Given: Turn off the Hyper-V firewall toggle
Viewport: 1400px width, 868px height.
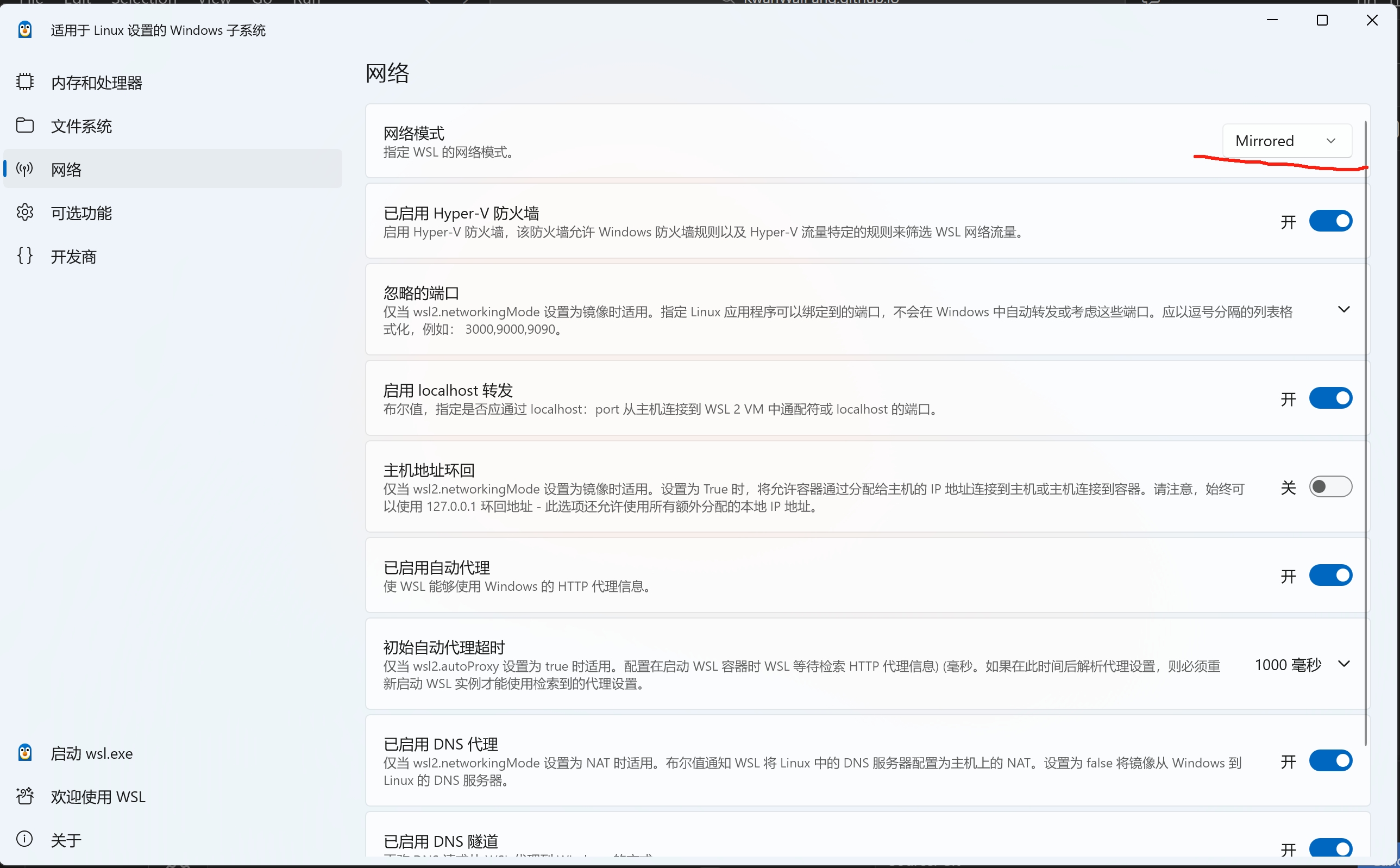Looking at the screenshot, I should (x=1330, y=221).
